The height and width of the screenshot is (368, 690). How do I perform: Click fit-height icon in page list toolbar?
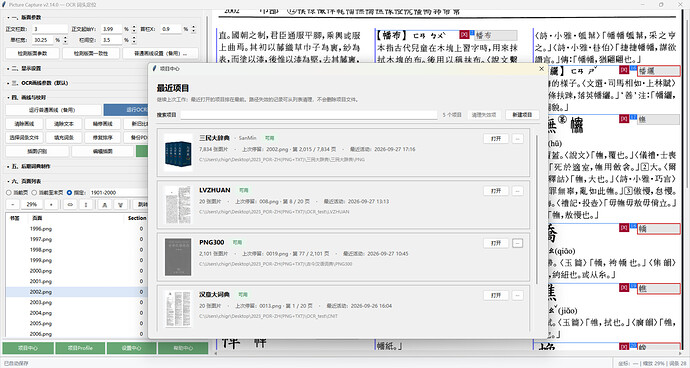86,205
